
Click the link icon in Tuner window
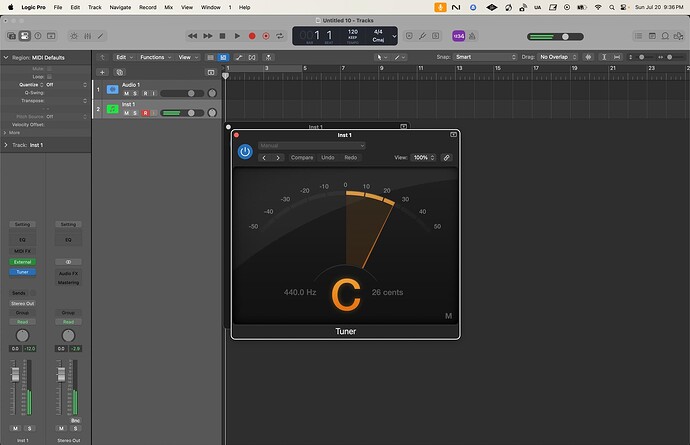tap(446, 158)
